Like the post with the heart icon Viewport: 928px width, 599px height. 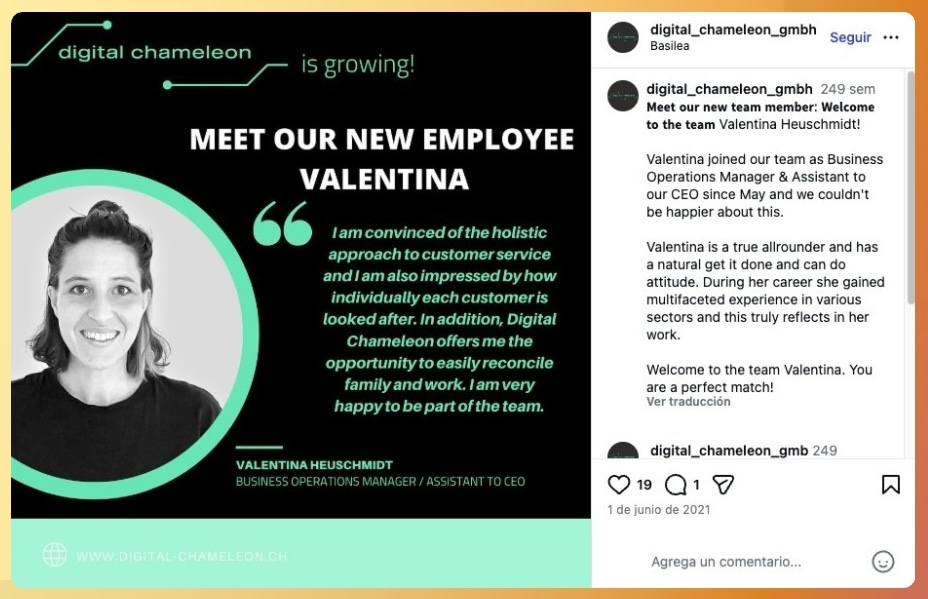point(619,485)
